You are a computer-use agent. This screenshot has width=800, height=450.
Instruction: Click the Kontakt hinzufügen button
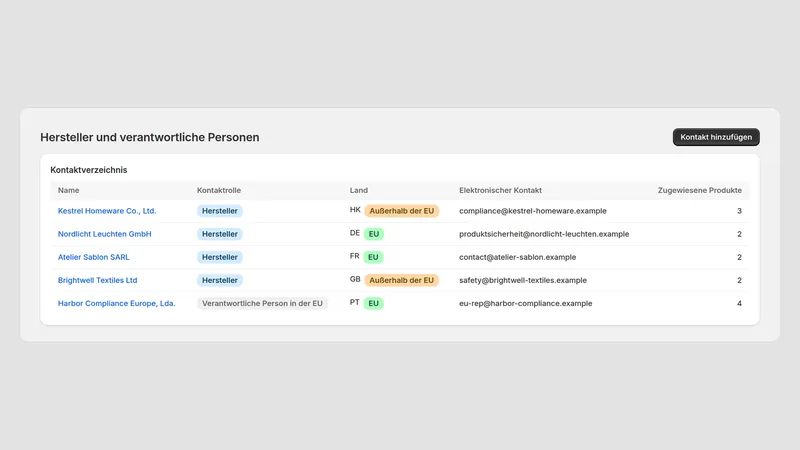point(716,137)
